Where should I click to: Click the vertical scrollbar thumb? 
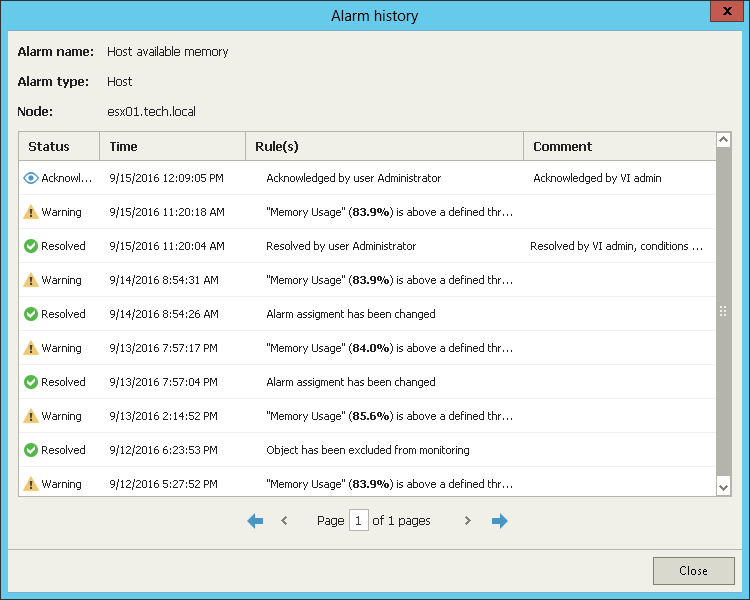tap(724, 311)
